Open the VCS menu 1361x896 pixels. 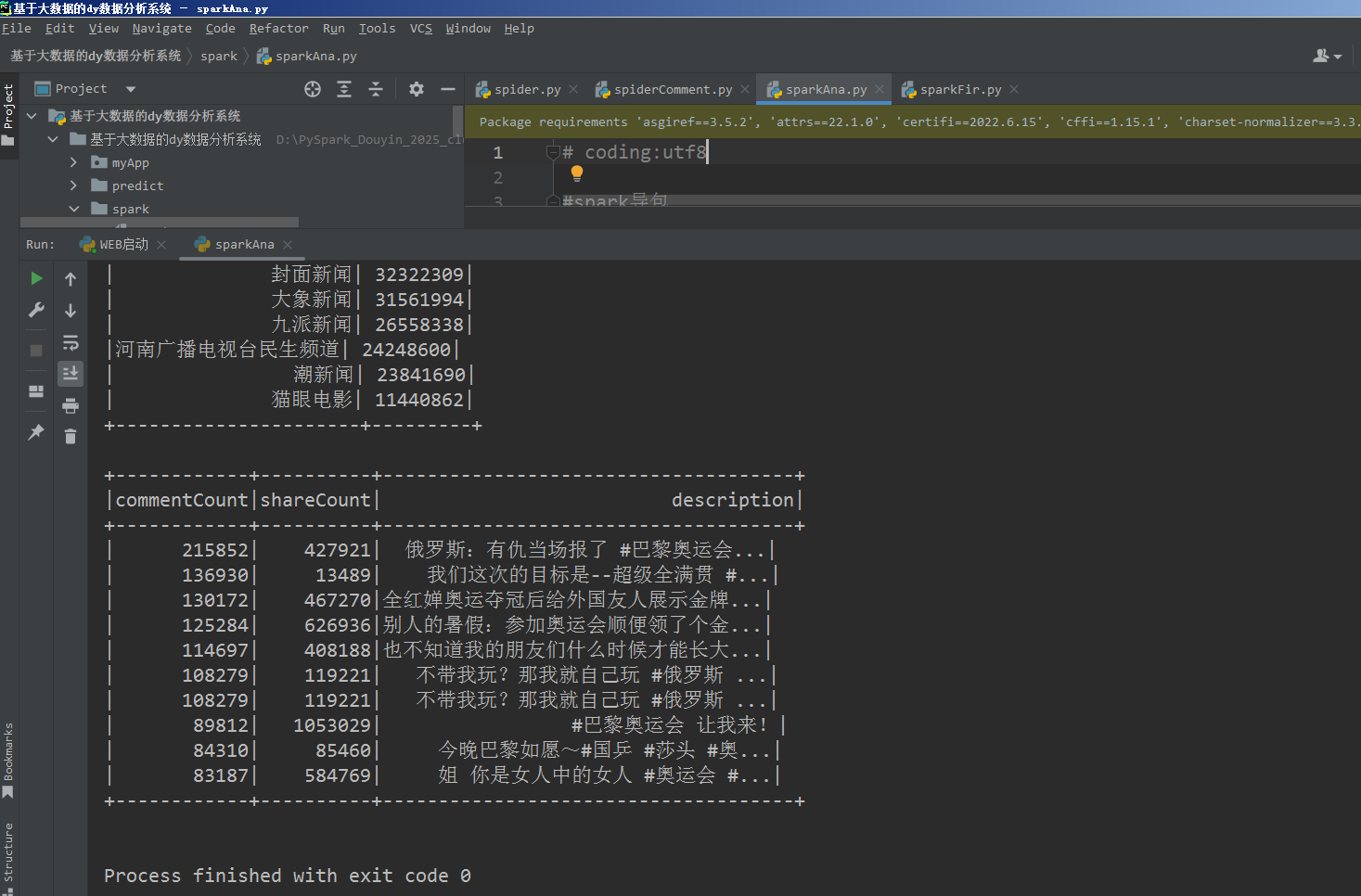point(420,29)
